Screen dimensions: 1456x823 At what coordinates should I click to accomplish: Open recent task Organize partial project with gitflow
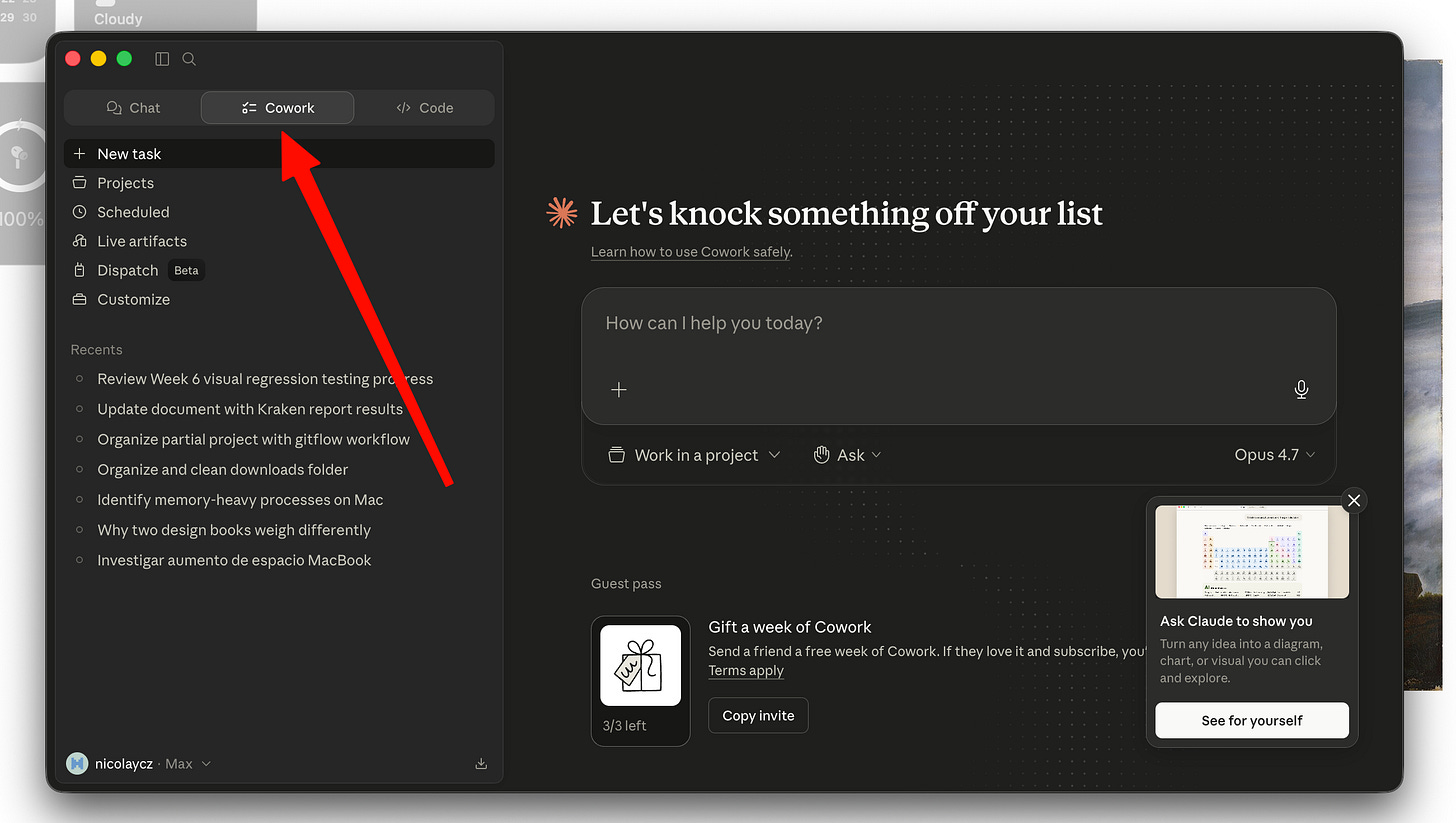253,439
